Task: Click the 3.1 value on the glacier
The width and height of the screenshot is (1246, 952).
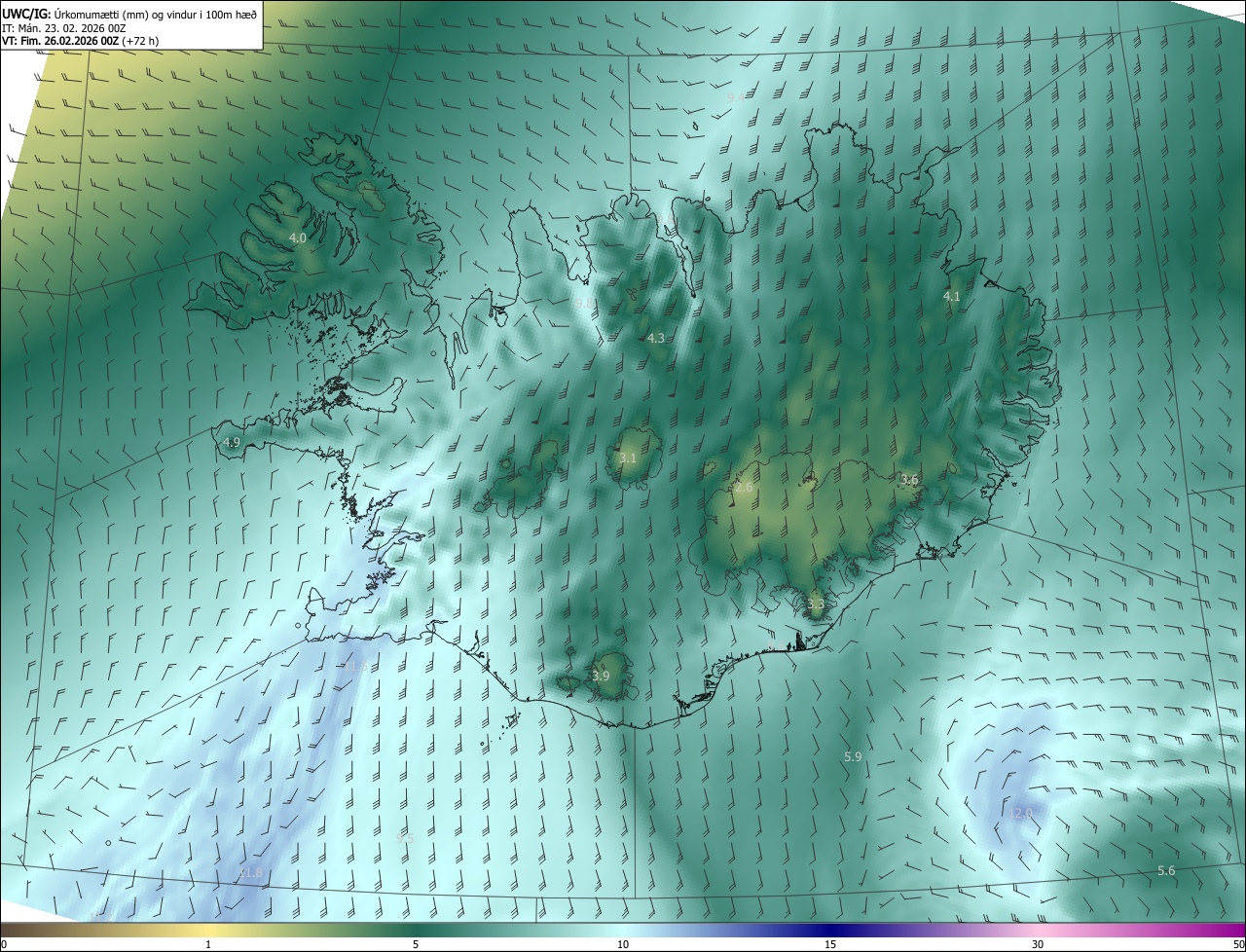Action: tap(628, 458)
